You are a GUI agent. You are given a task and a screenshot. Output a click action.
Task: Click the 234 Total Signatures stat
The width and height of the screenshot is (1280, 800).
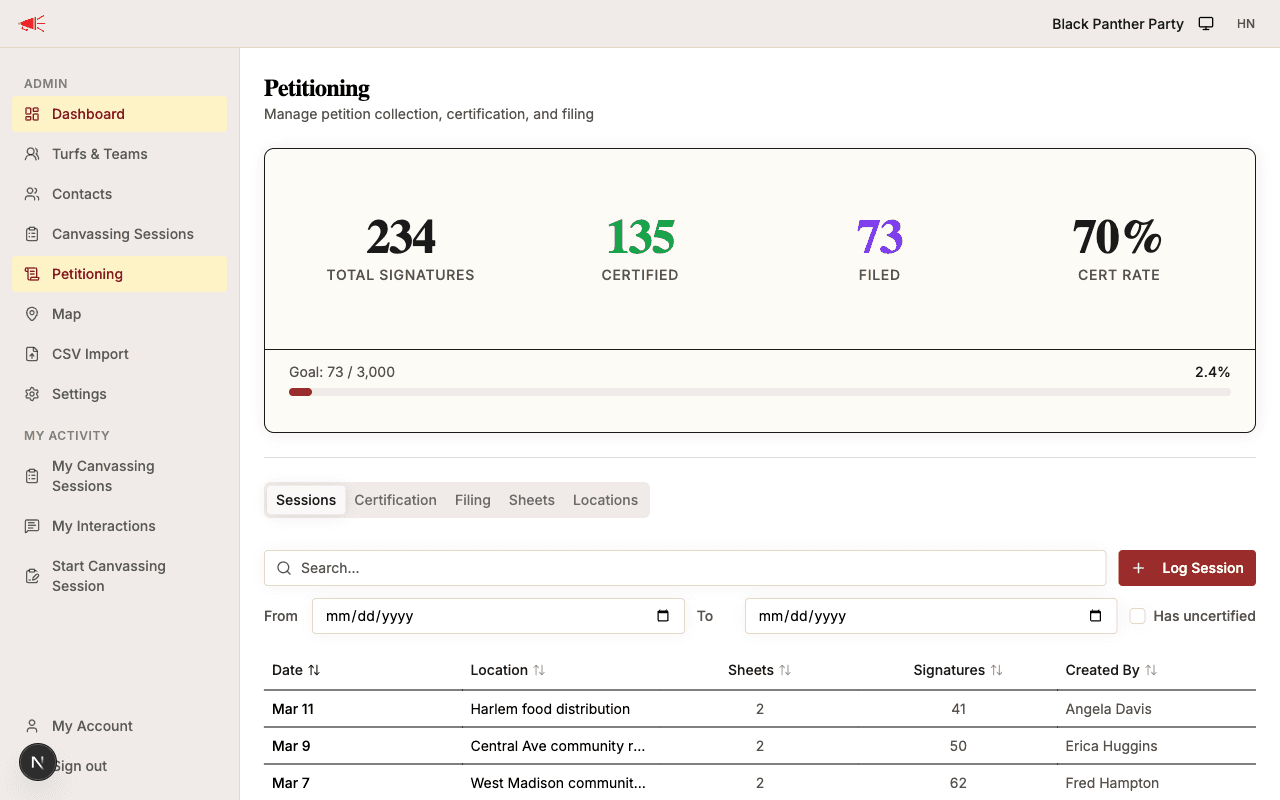[401, 238]
